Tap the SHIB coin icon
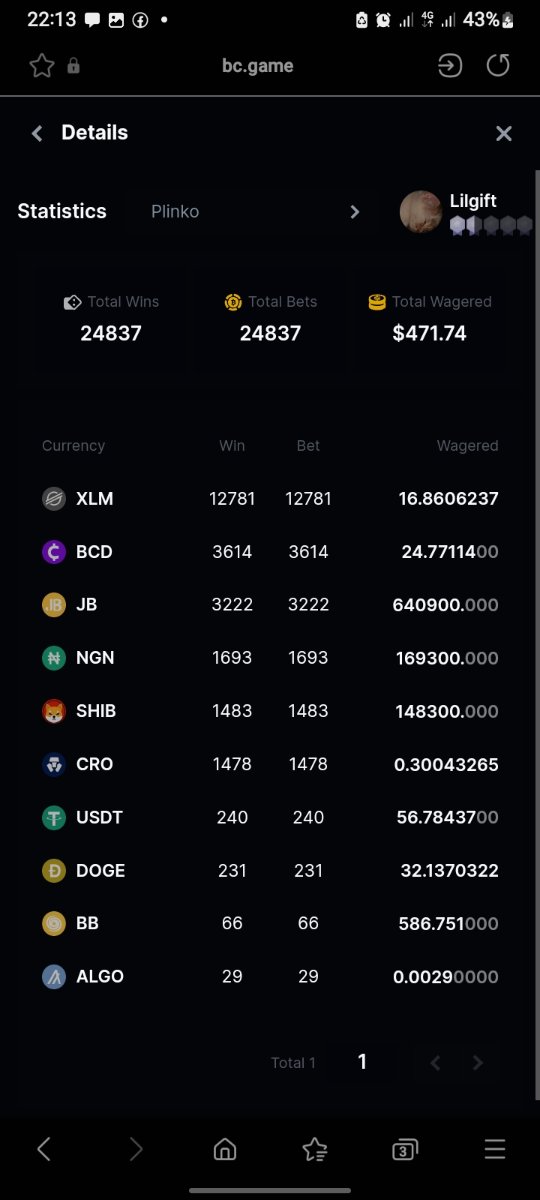This screenshot has width=540, height=1200. (54, 711)
